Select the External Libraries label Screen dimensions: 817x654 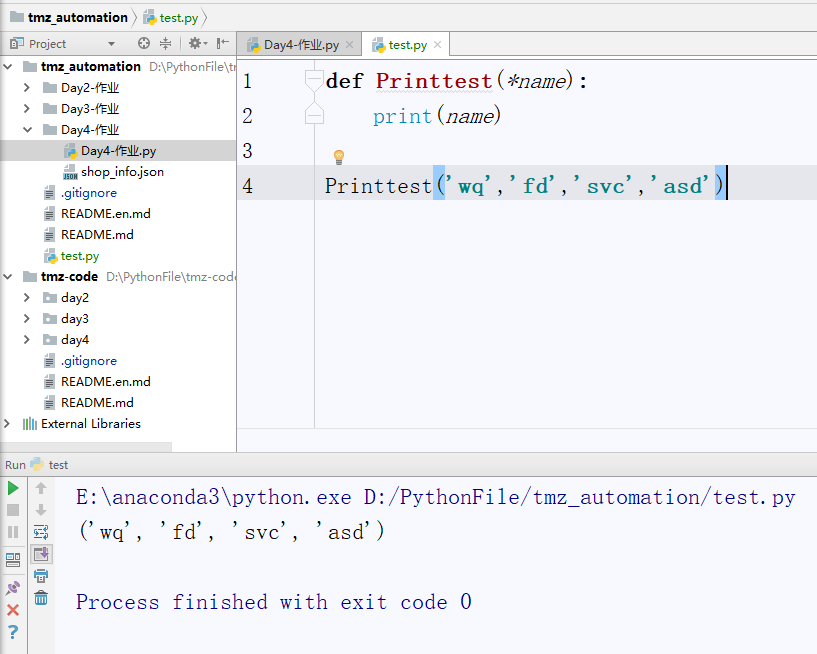point(91,424)
